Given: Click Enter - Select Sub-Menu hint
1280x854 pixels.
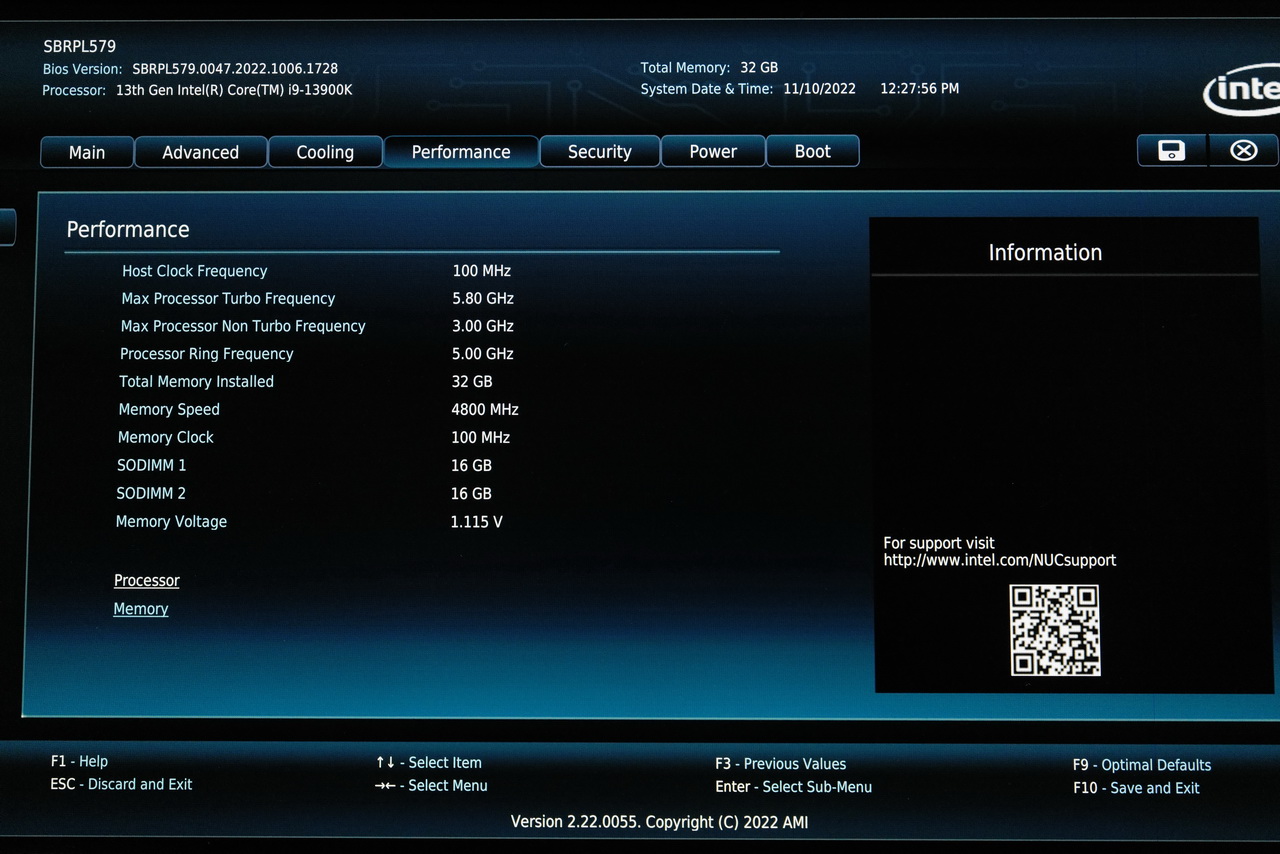Looking at the screenshot, I should (x=793, y=787).
